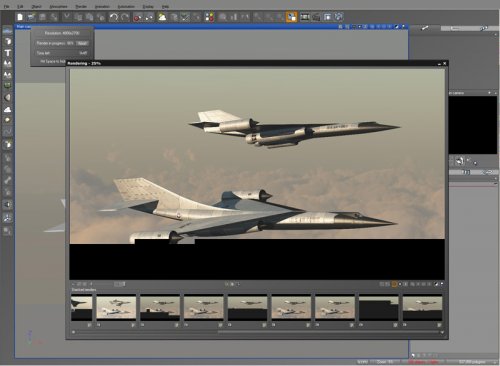
Task: Click the clapperboard animation render icon
Action: pos(316,17)
